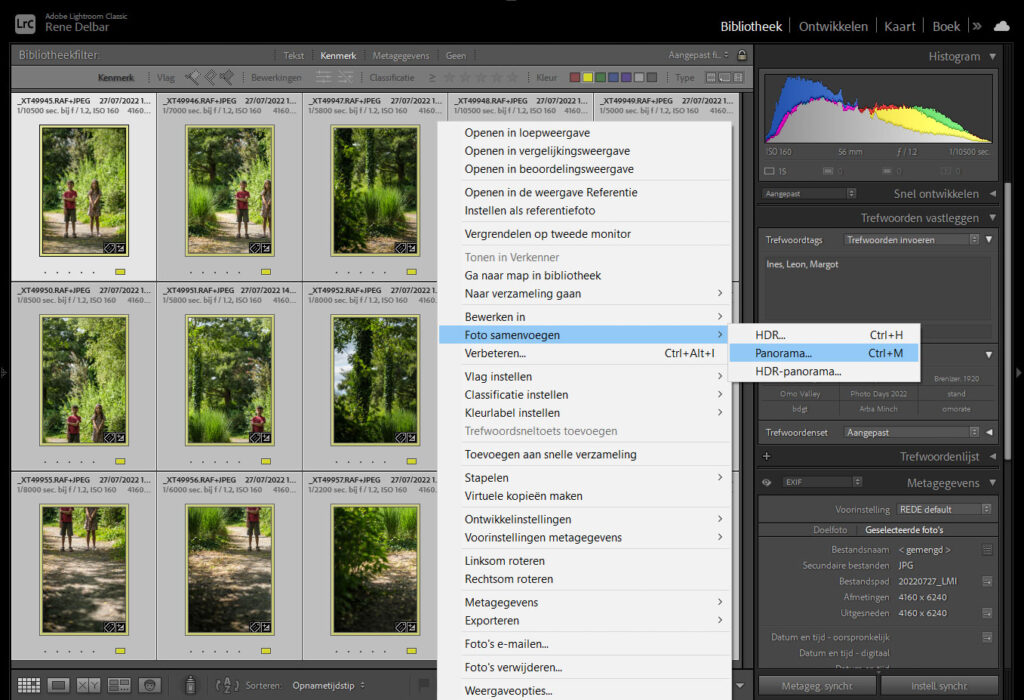
Task: Toggle the flag button in bottom toolbar
Action: 424,685
